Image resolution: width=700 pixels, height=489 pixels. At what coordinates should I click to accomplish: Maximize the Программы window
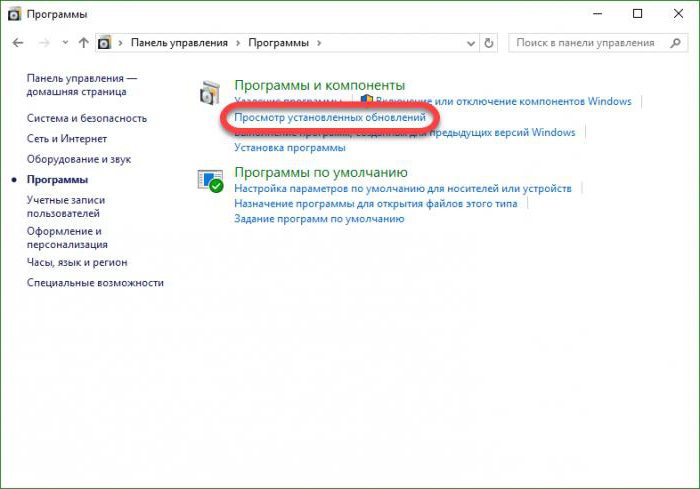(638, 14)
